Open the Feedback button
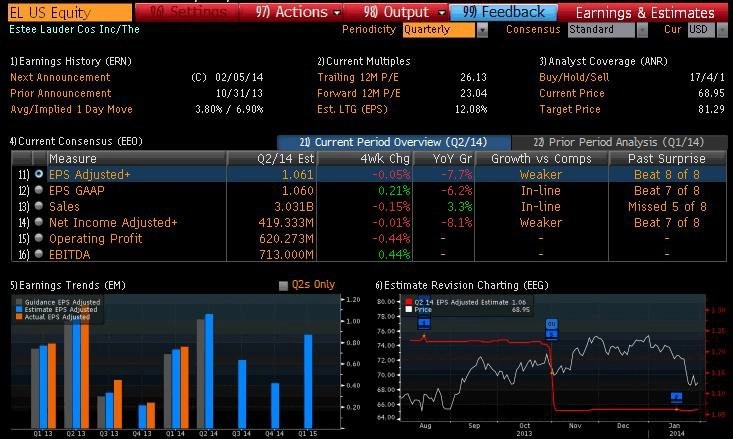 click(503, 12)
